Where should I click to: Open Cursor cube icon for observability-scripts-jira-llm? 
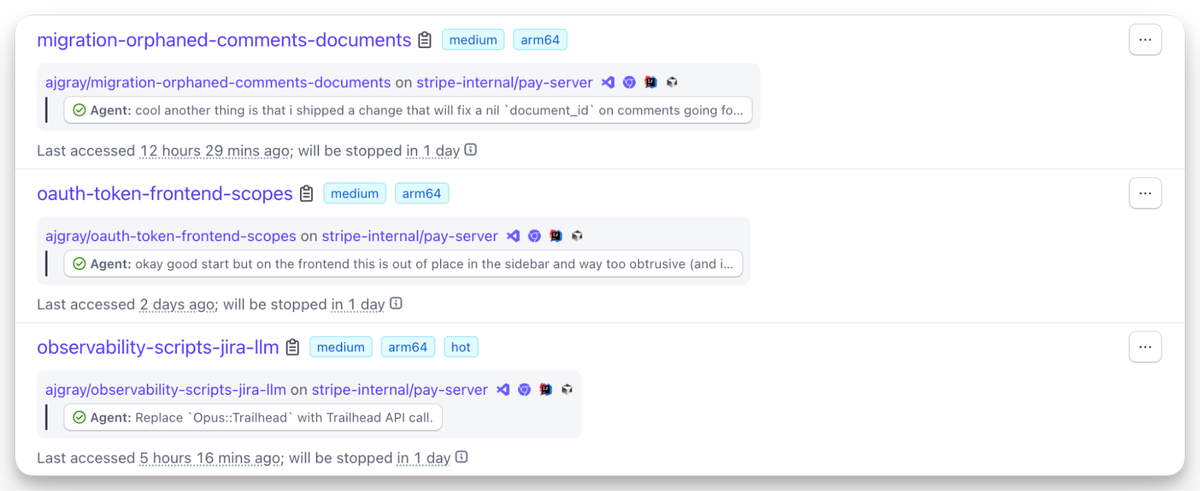pos(567,389)
